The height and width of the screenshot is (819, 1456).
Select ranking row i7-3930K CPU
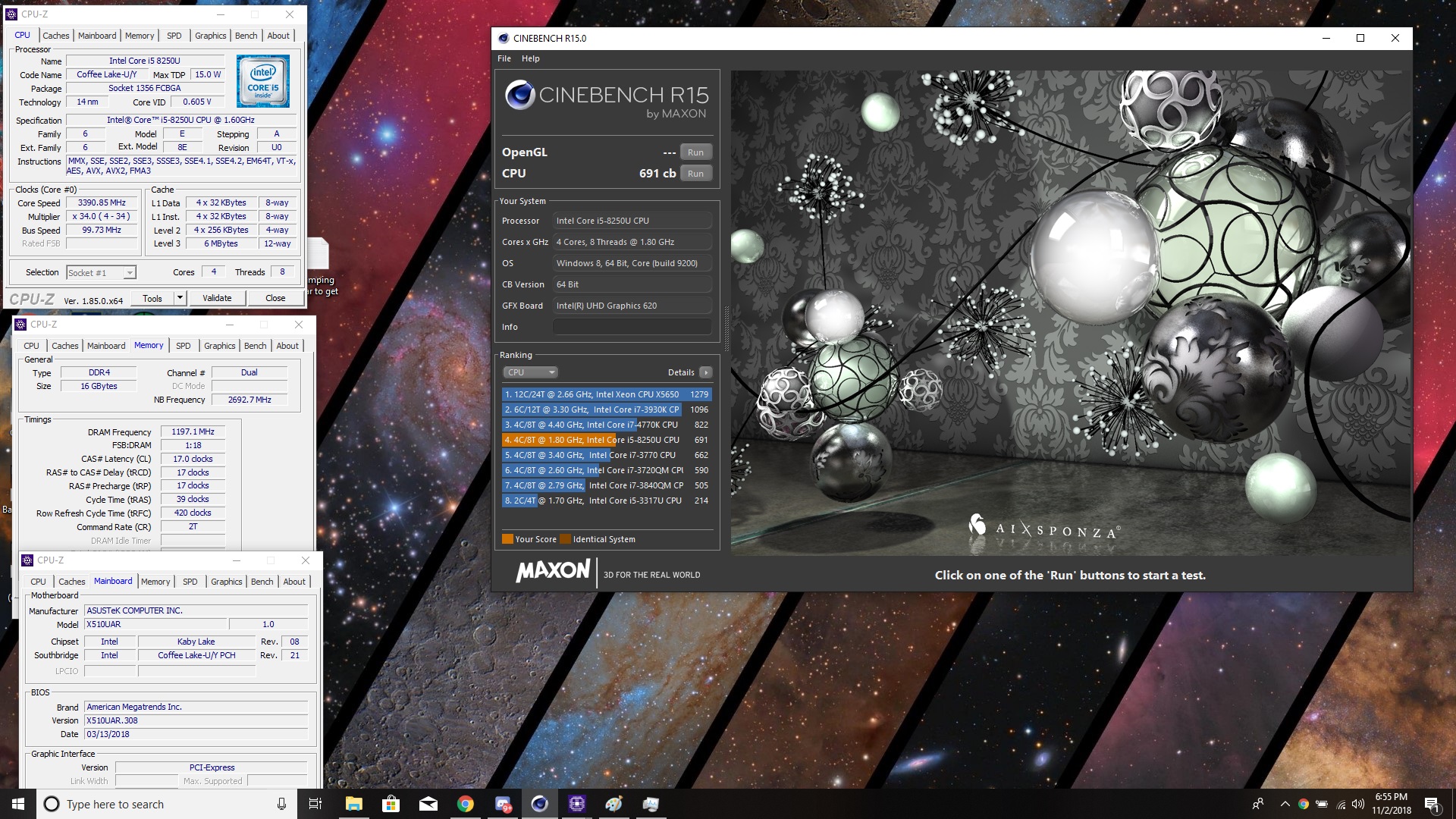coord(606,409)
